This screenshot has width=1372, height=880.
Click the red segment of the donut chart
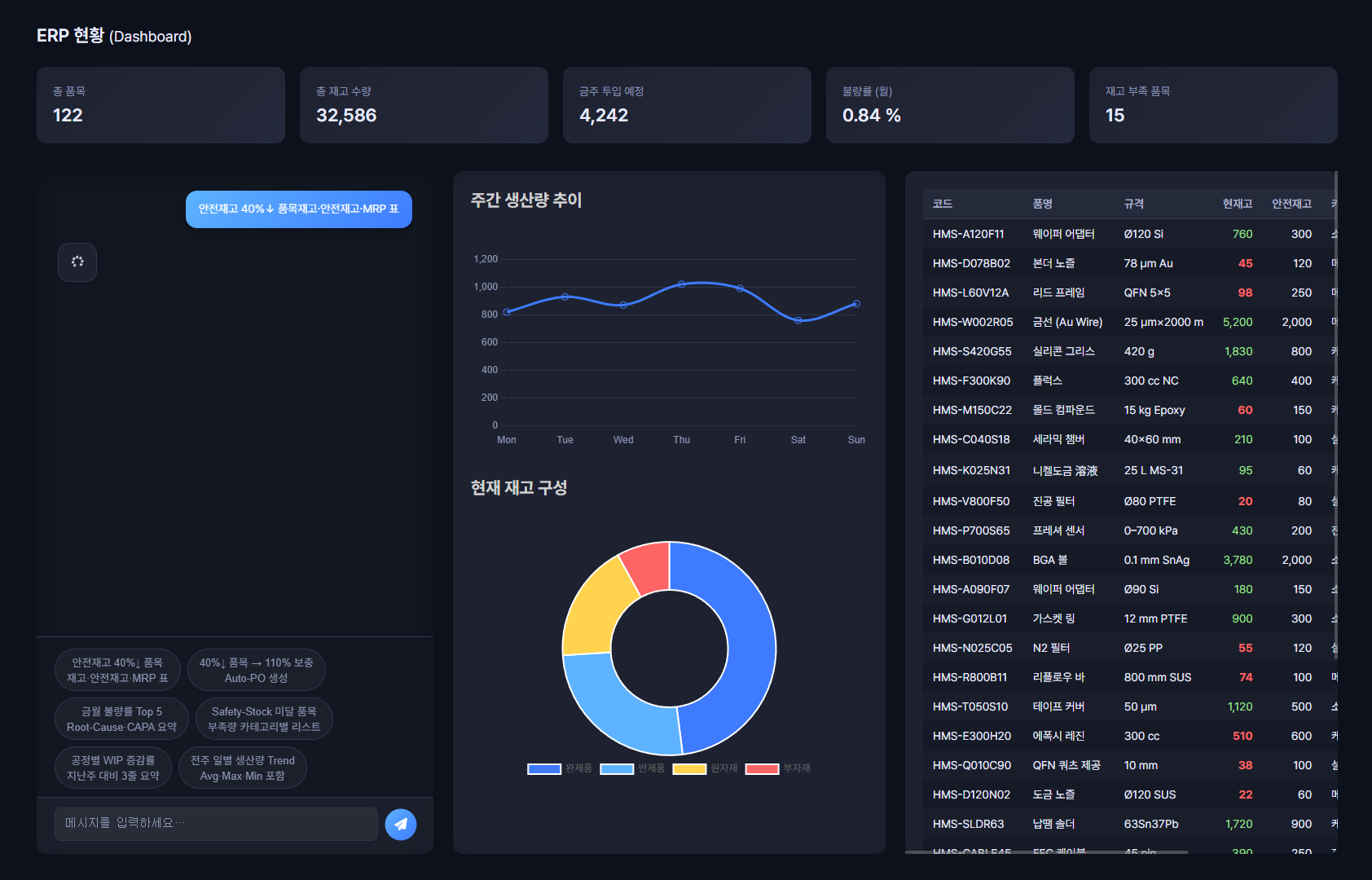click(x=649, y=567)
